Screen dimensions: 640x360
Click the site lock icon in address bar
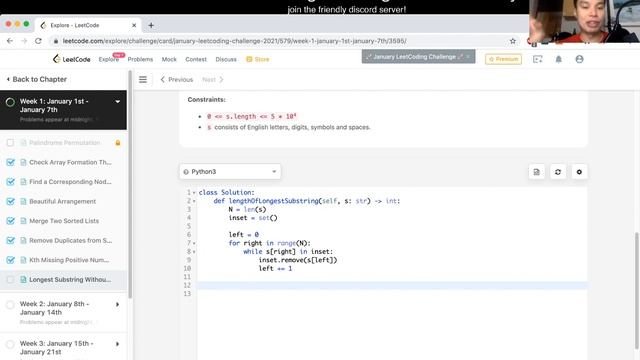pos(56,41)
